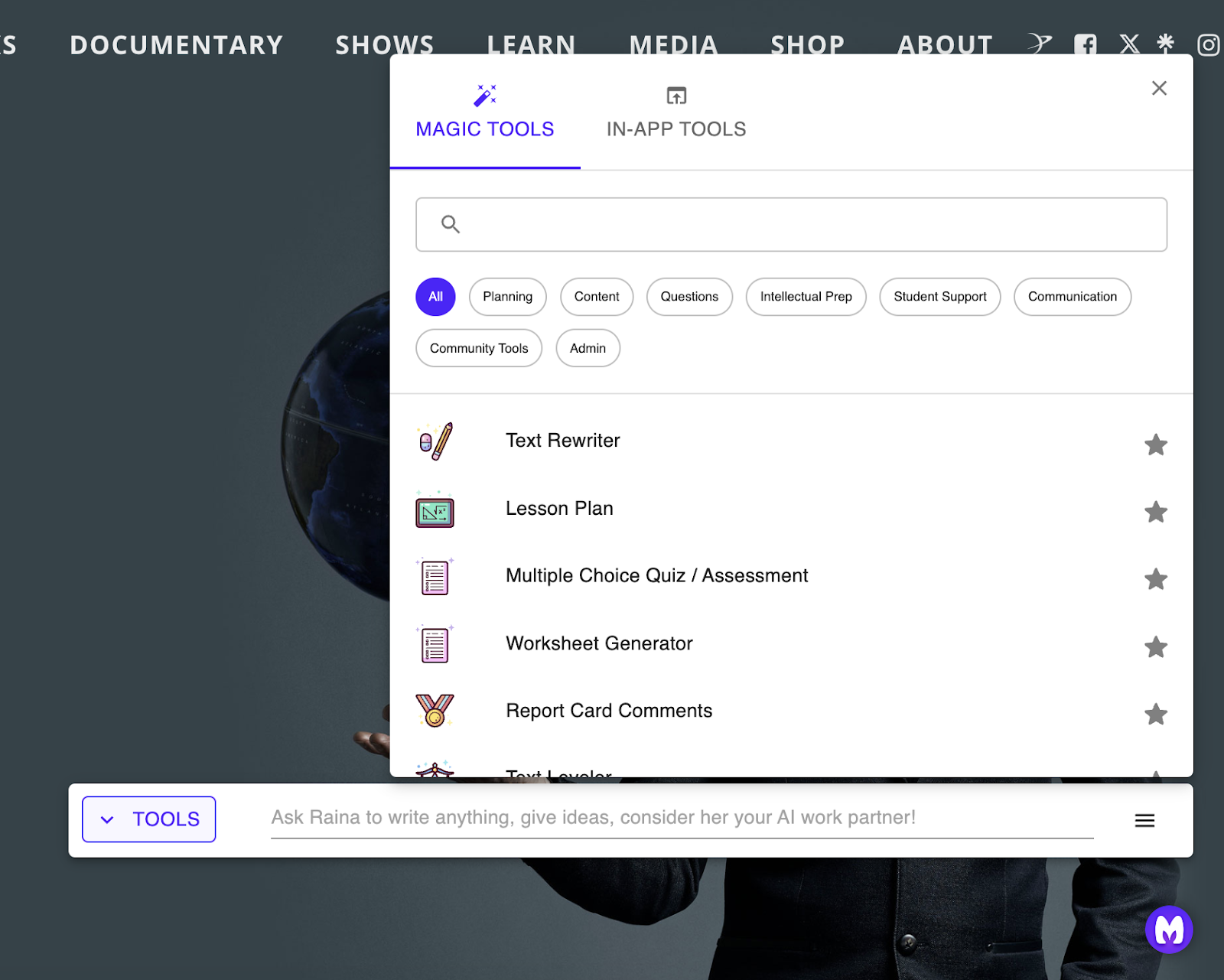Favorite the Text Rewriter with its star
Viewport: 1224px width, 980px height.
click(1156, 445)
